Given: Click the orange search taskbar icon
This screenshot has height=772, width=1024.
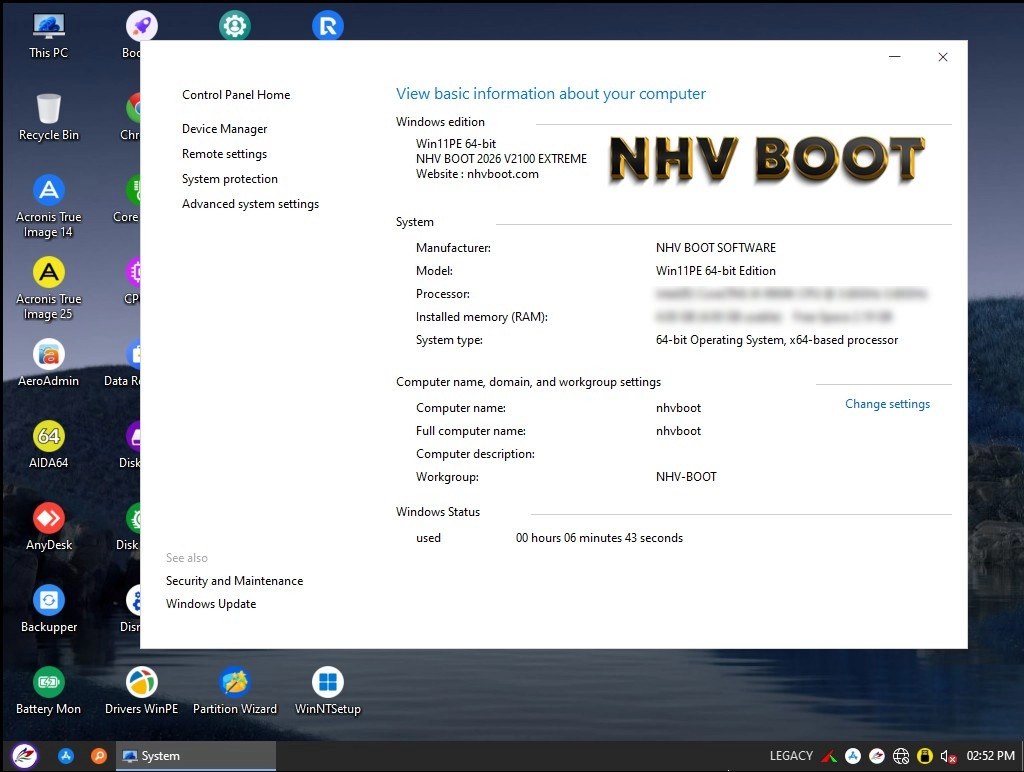Looking at the screenshot, I should 99,756.
